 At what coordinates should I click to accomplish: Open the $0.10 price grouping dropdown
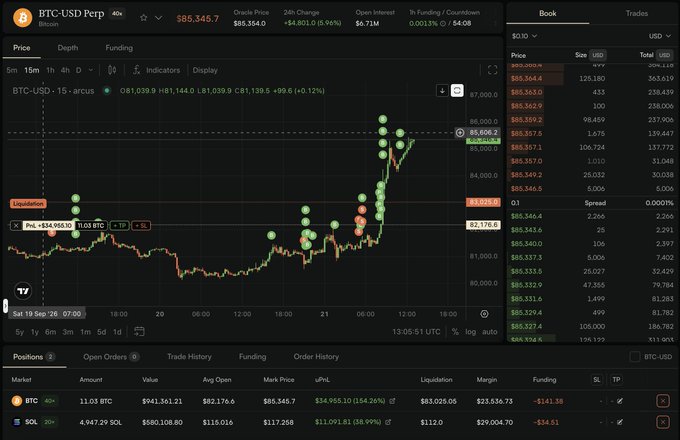click(524, 36)
